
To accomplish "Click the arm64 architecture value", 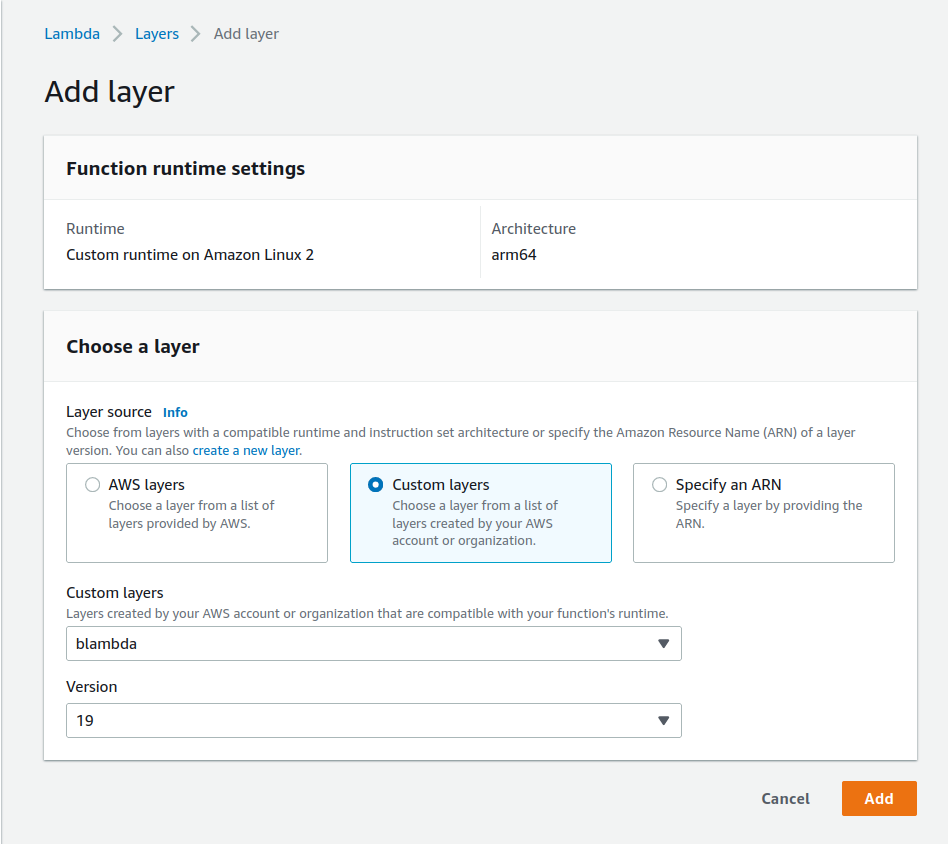I will pos(514,255).
